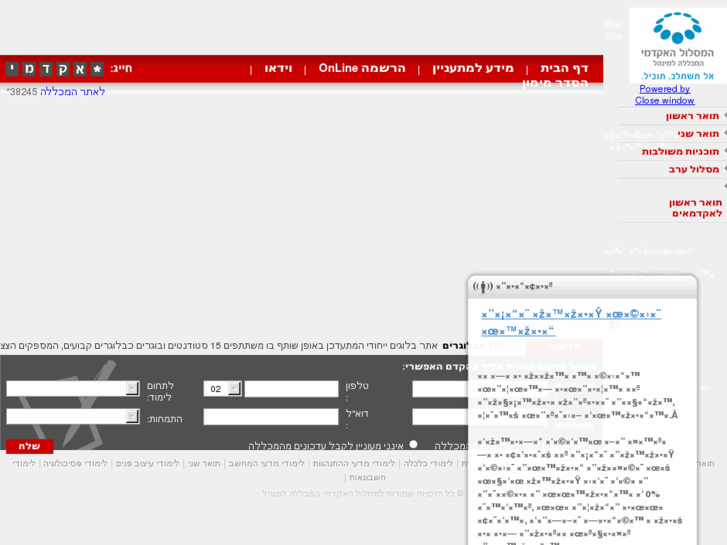Screen dimensions: 727x545
Task: Expand תוכניות משולבות in the sidebar
Action: pyautogui.click(x=680, y=152)
